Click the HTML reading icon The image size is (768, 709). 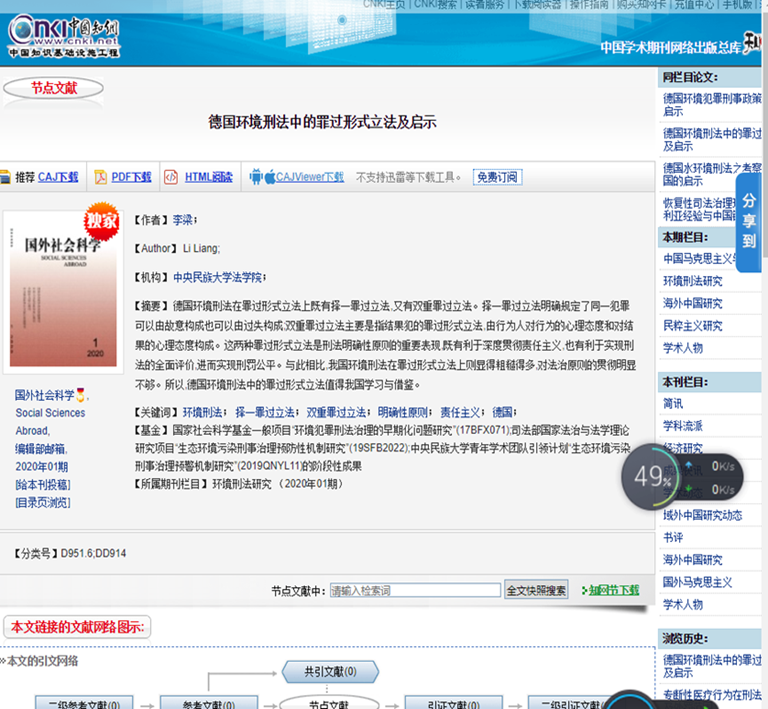[x=172, y=177]
